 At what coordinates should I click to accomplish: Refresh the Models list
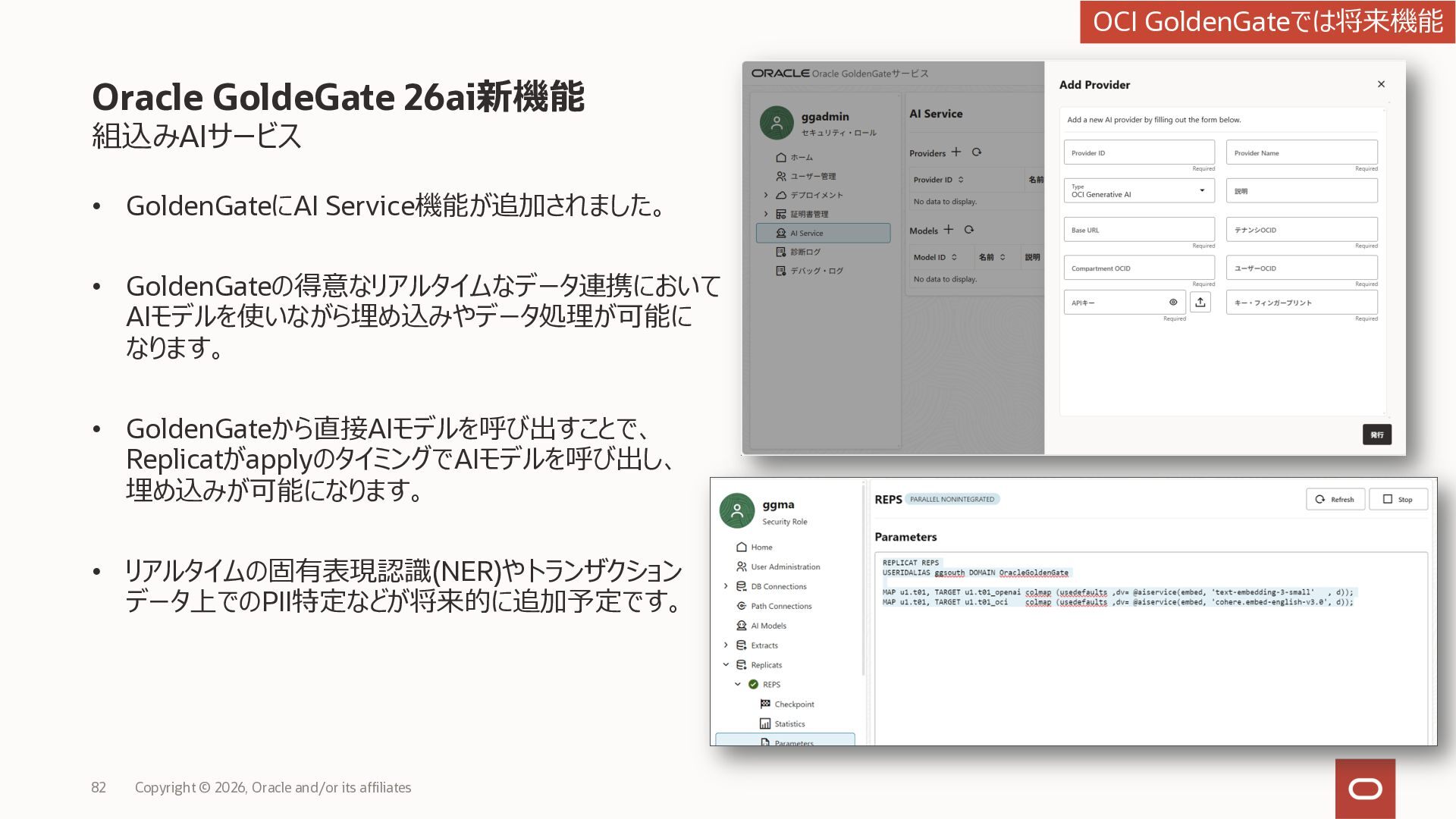(x=968, y=230)
